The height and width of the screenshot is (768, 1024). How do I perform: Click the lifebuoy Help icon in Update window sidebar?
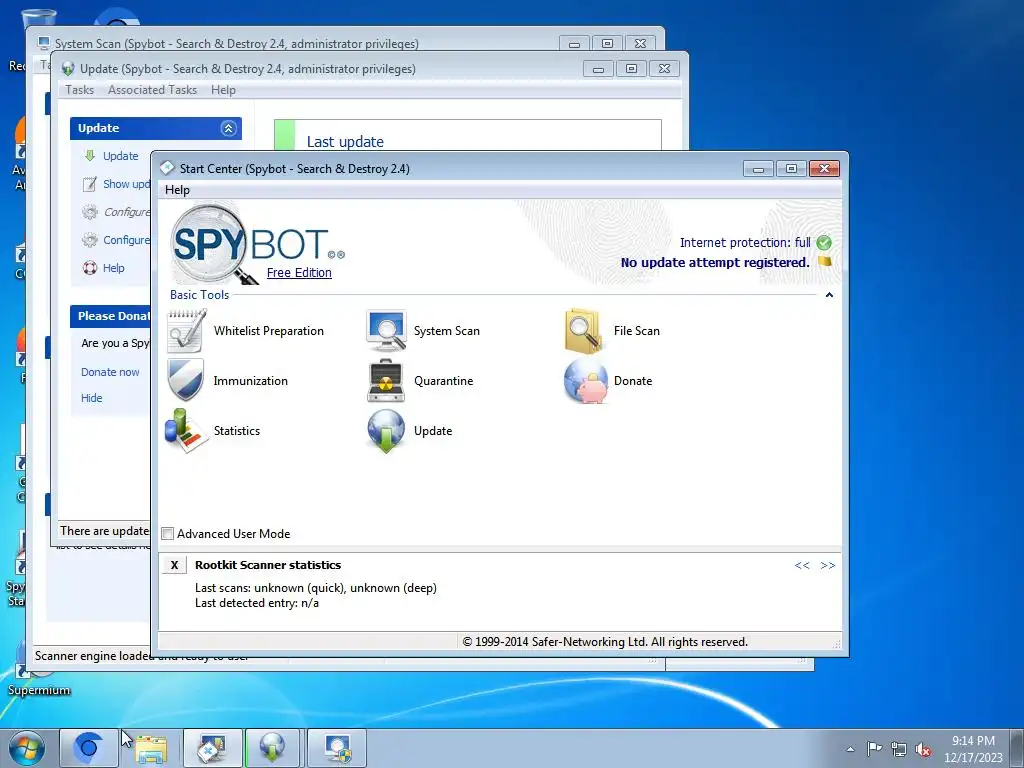[x=89, y=268]
